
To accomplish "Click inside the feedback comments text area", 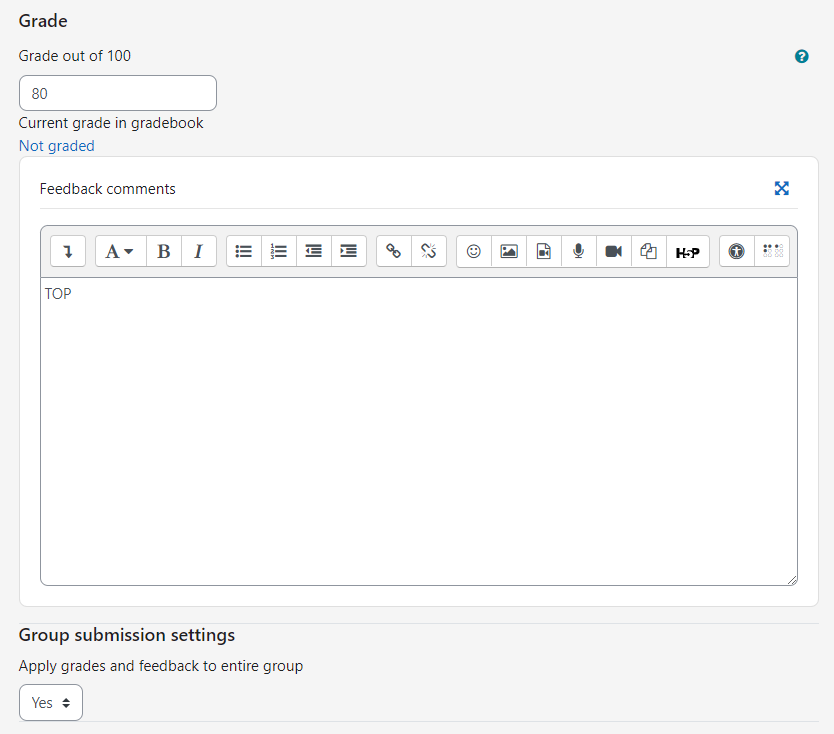I will click(x=419, y=431).
